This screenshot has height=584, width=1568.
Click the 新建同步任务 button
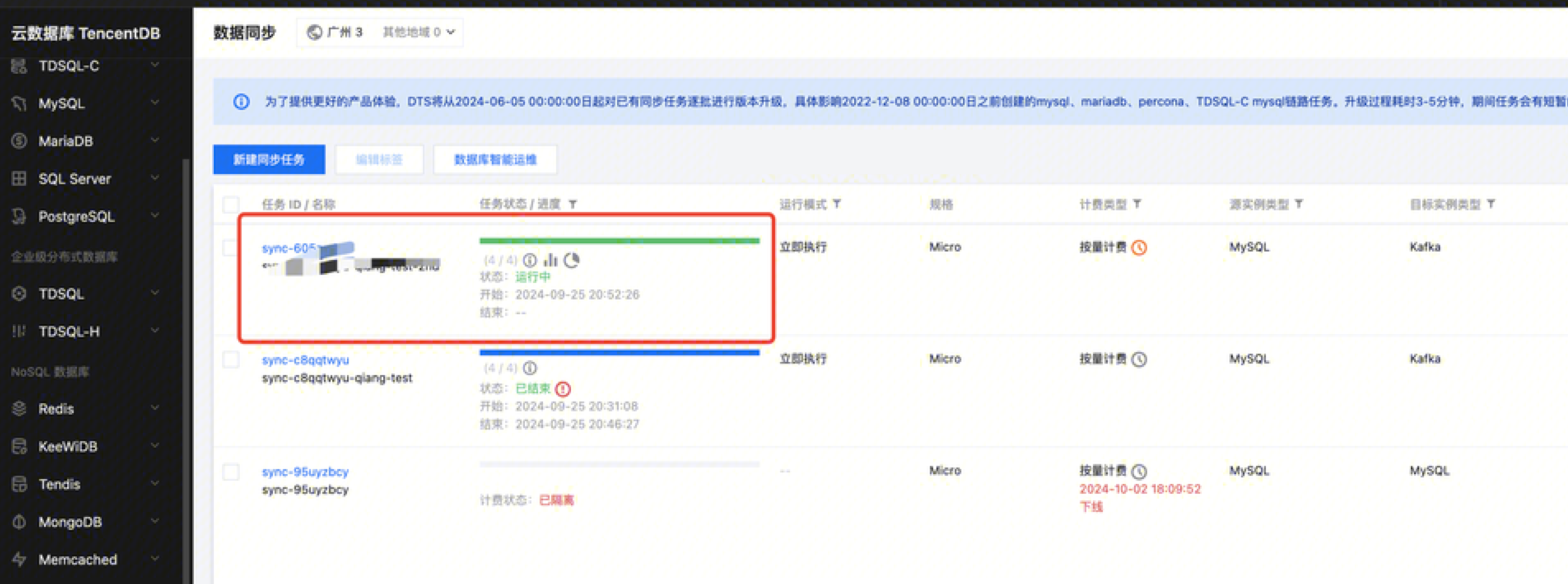269,160
